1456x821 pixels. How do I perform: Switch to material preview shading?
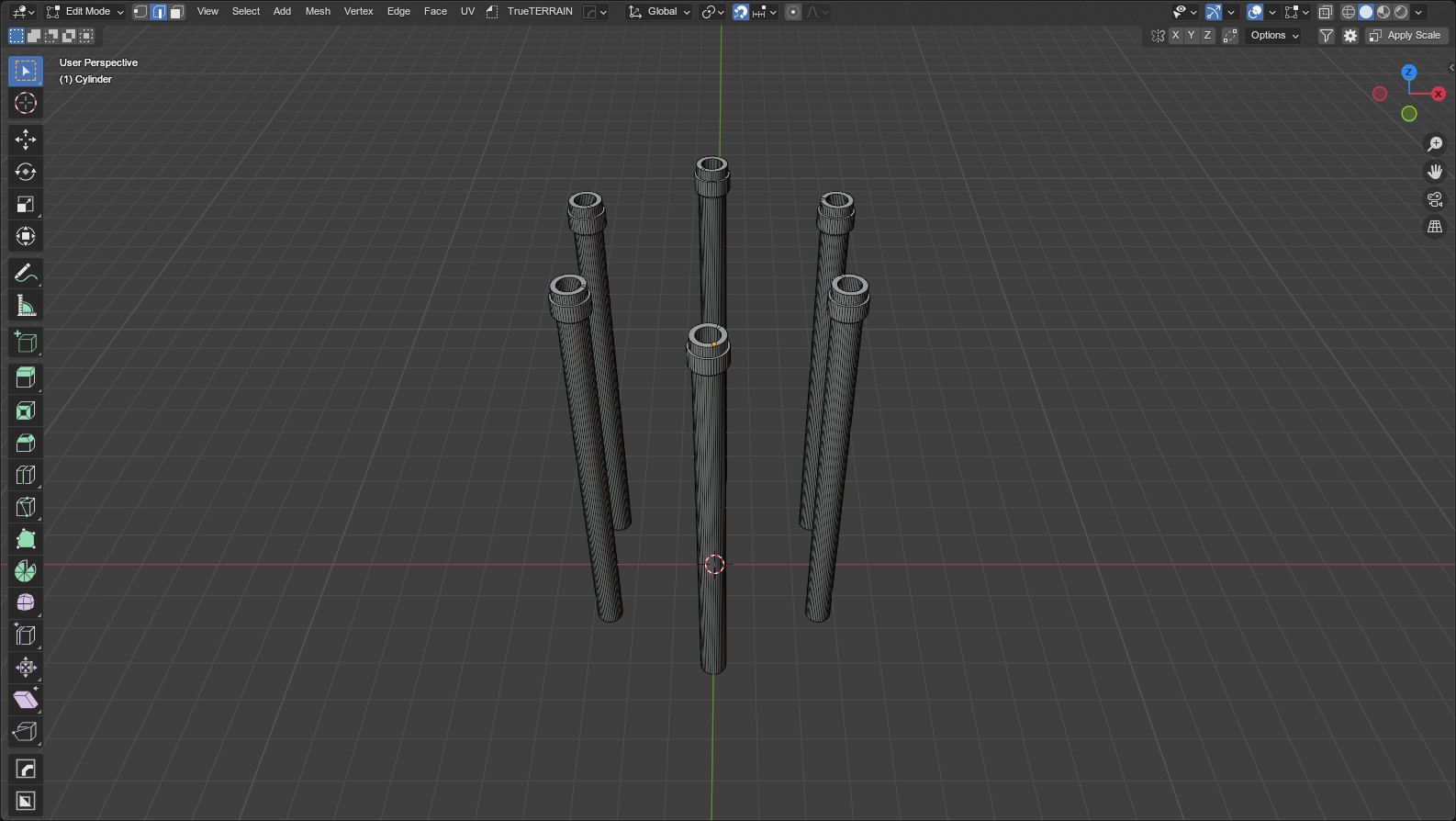point(1383,12)
